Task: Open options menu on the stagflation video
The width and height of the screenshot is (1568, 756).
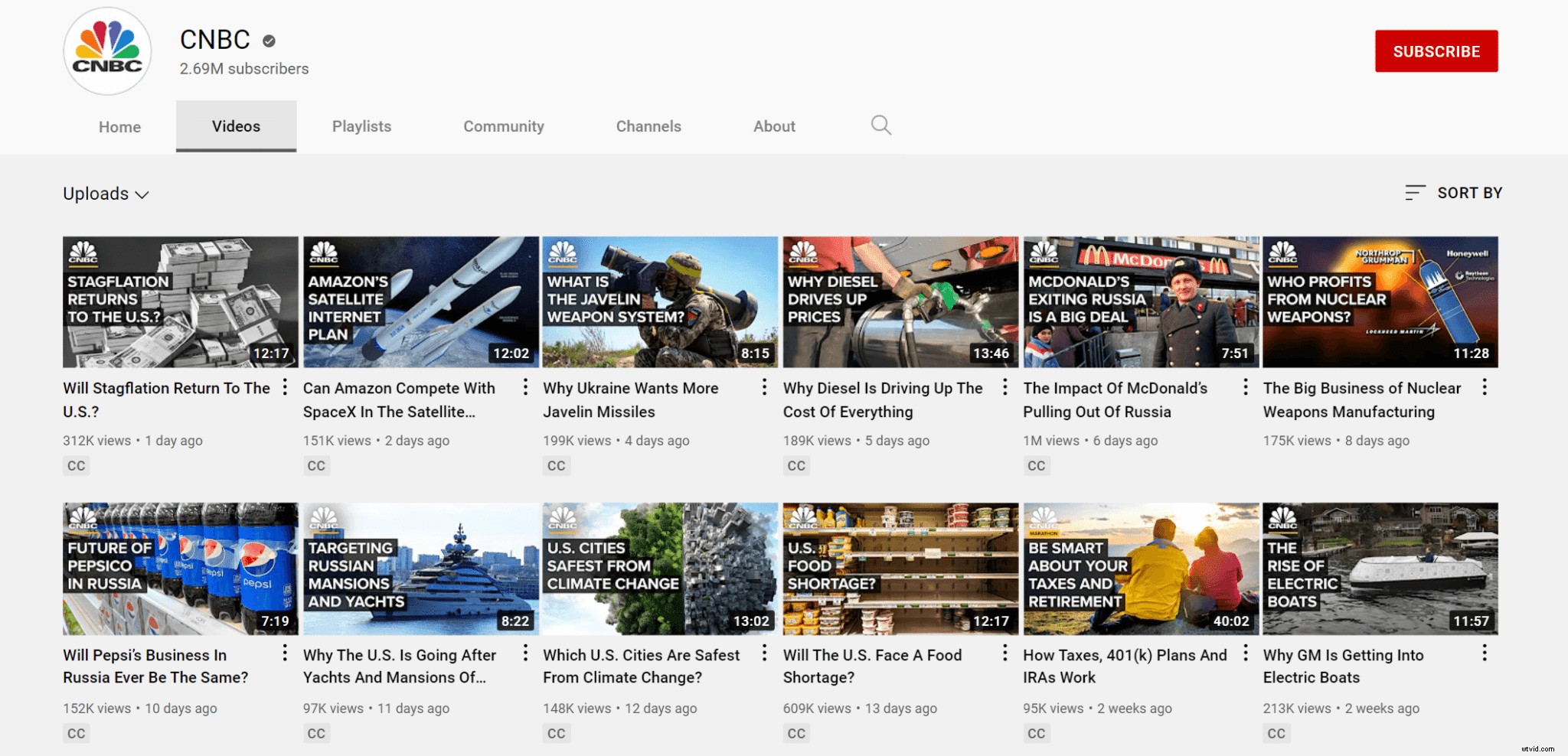Action: coord(283,388)
